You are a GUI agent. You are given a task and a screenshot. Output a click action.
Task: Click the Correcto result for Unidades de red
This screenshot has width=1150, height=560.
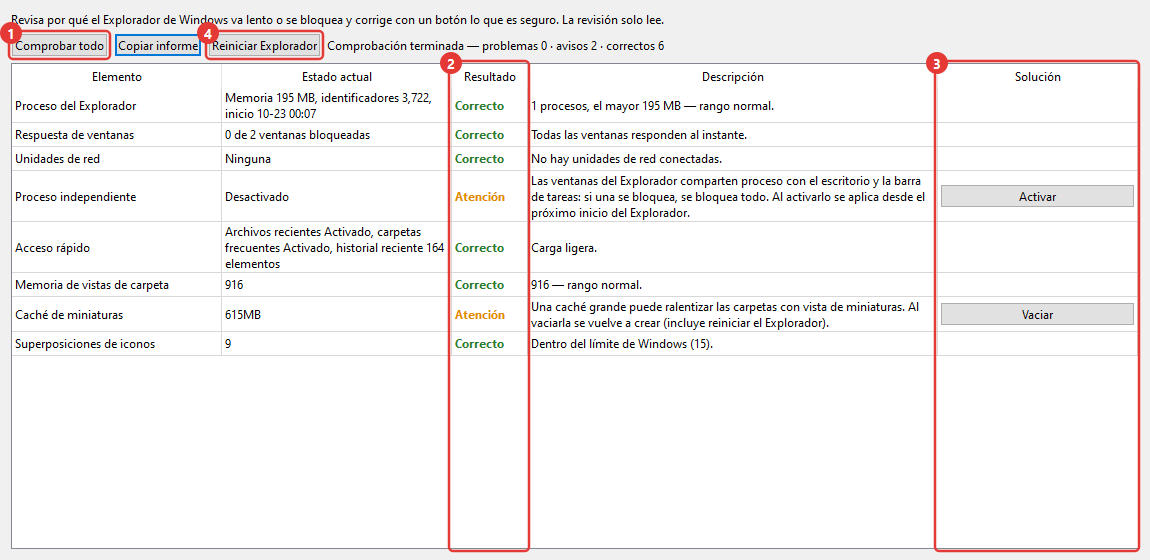[480, 159]
